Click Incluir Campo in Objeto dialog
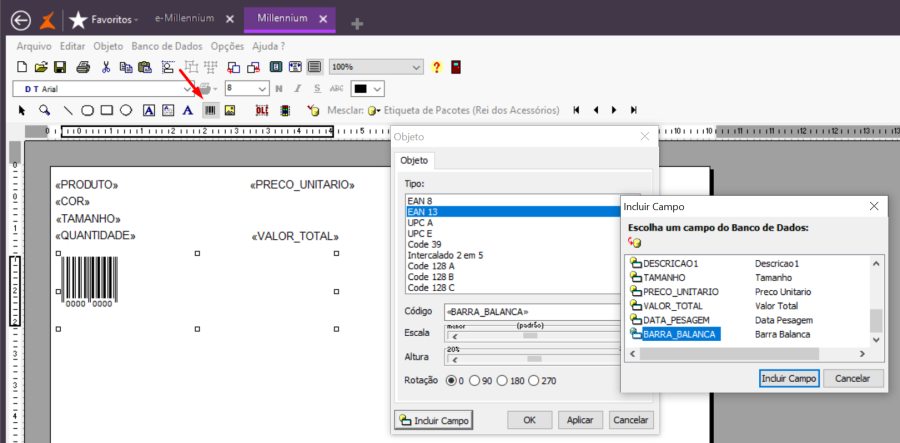 click(434, 420)
